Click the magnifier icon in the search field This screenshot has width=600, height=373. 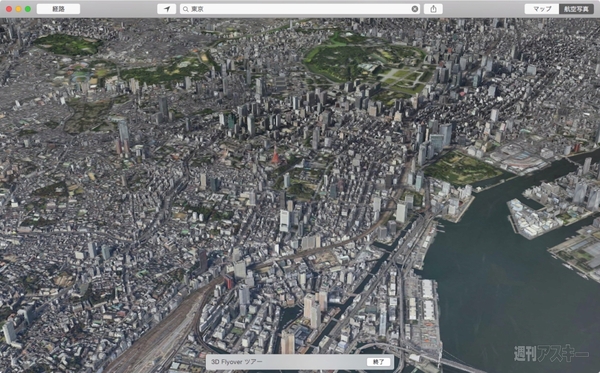186,9
